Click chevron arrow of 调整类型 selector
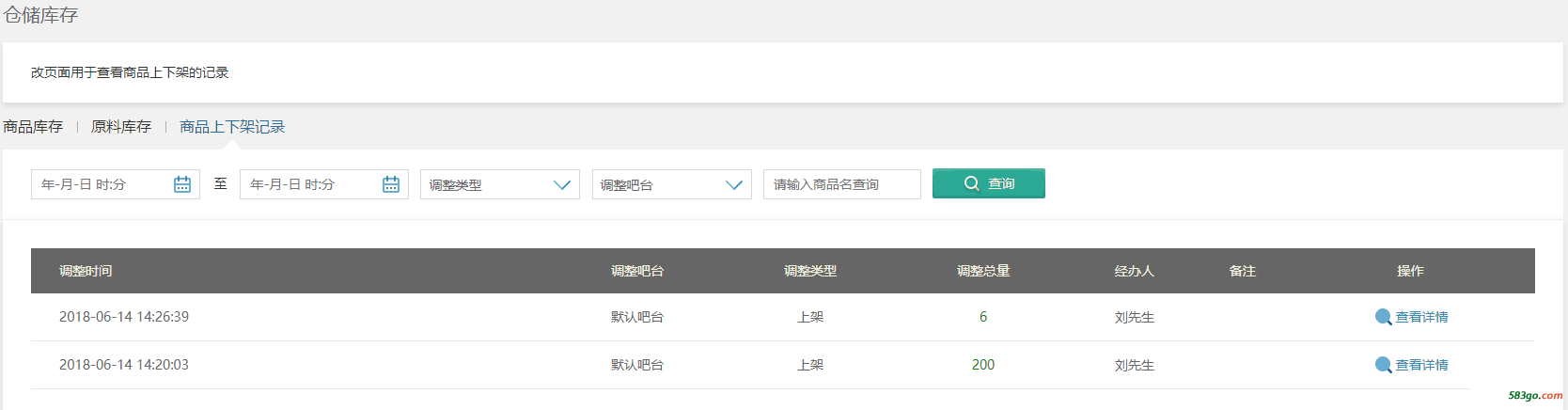Image resolution: width=1568 pixels, height=410 pixels. pos(562,185)
